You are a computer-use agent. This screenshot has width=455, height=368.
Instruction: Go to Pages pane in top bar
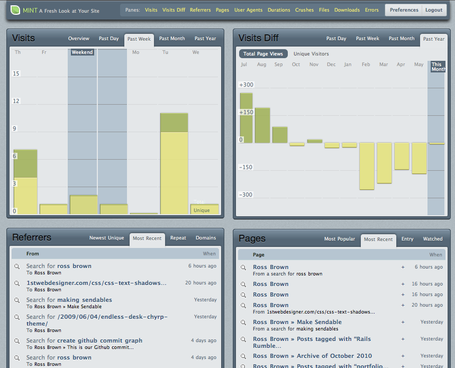click(x=222, y=10)
